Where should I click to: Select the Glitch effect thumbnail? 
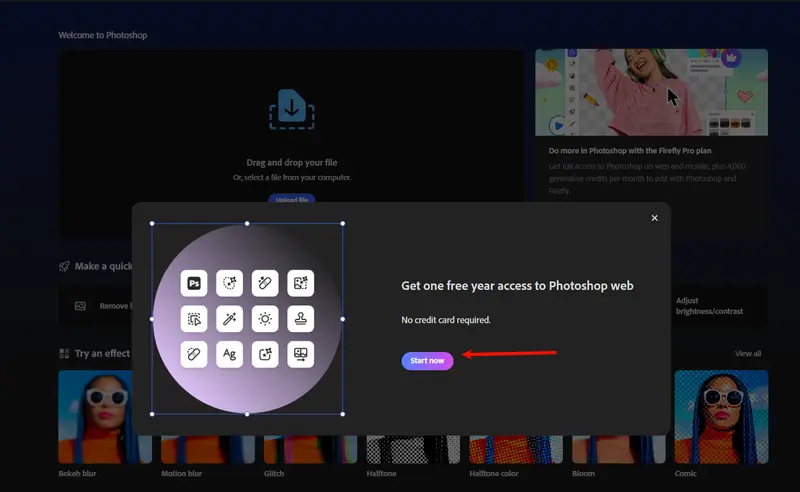tap(310, 449)
